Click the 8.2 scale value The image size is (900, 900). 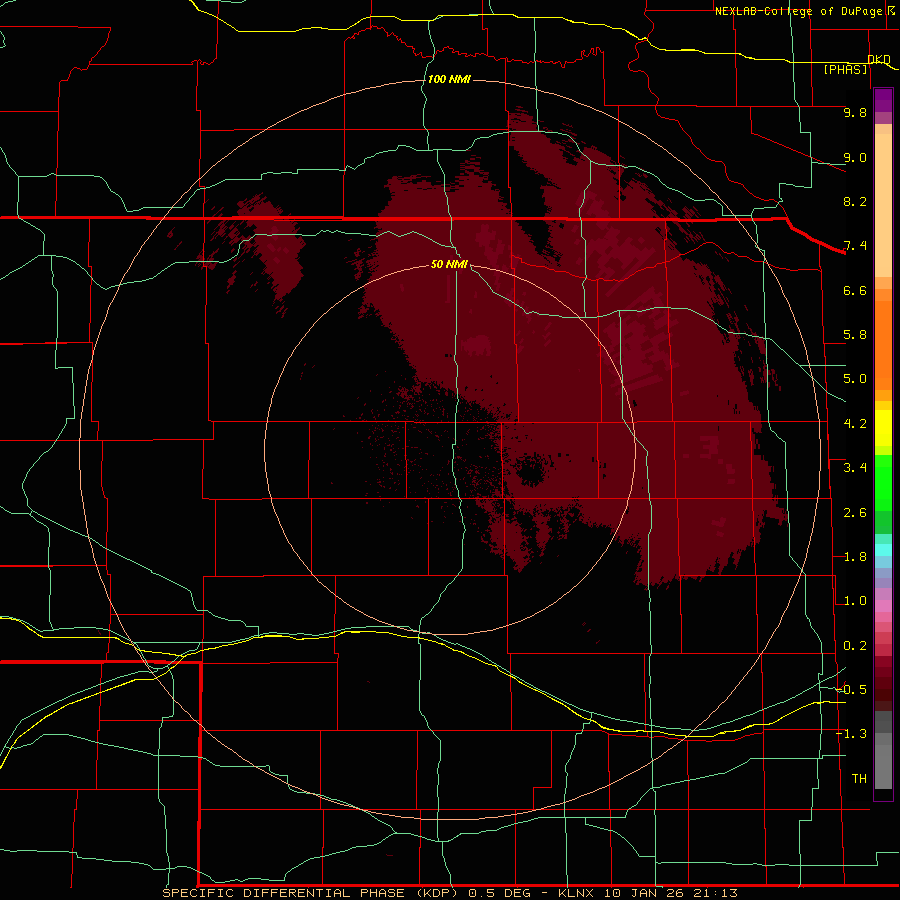click(x=855, y=201)
